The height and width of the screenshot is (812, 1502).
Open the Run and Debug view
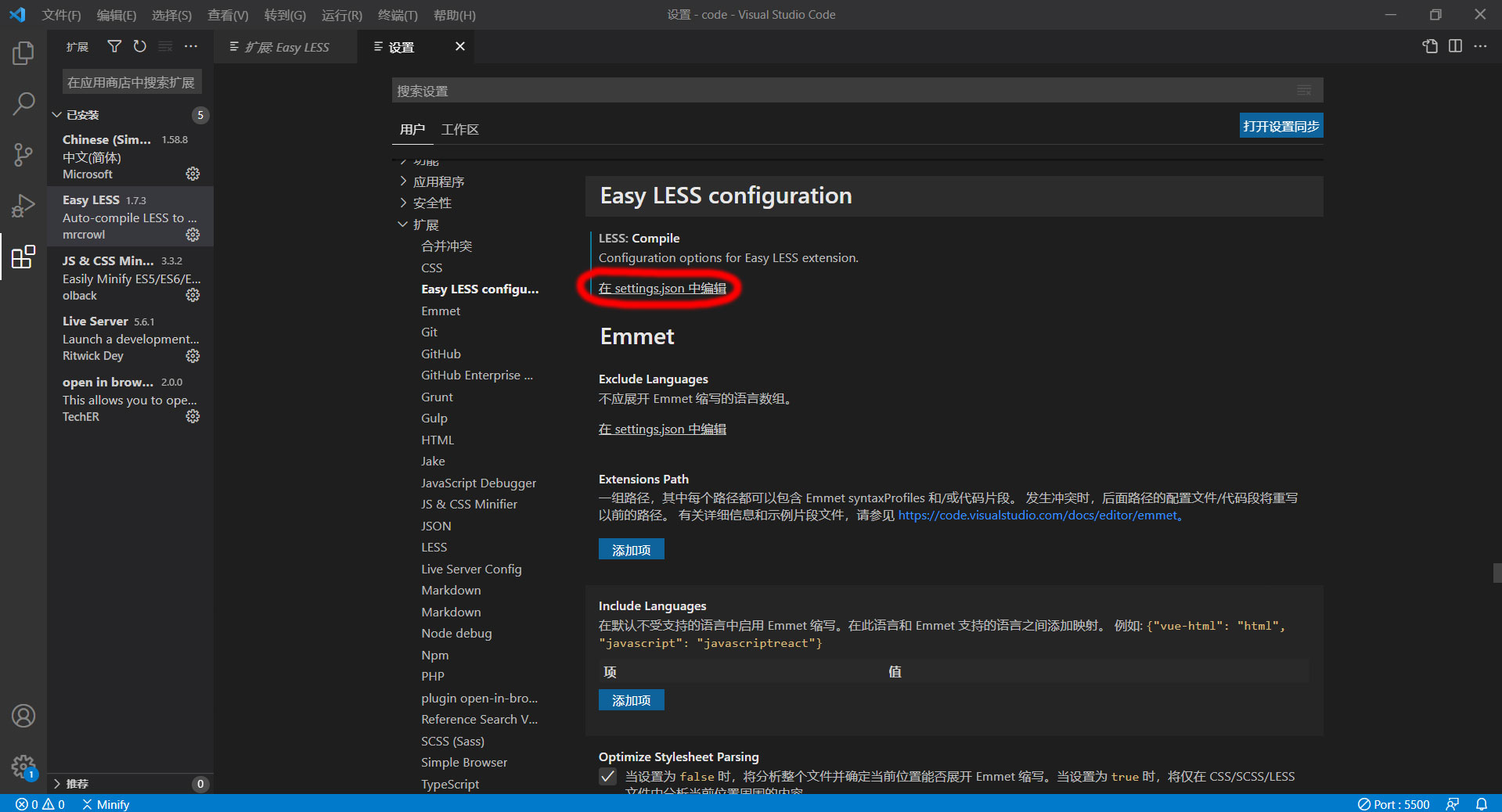tap(23, 205)
